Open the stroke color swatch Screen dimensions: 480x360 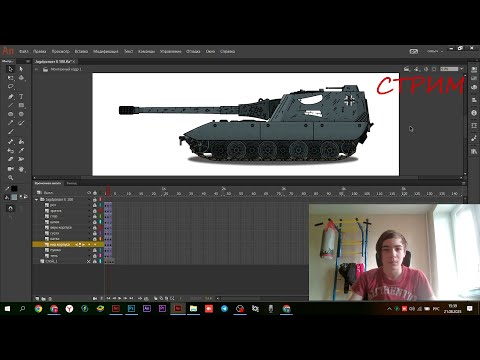[x=14, y=189]
